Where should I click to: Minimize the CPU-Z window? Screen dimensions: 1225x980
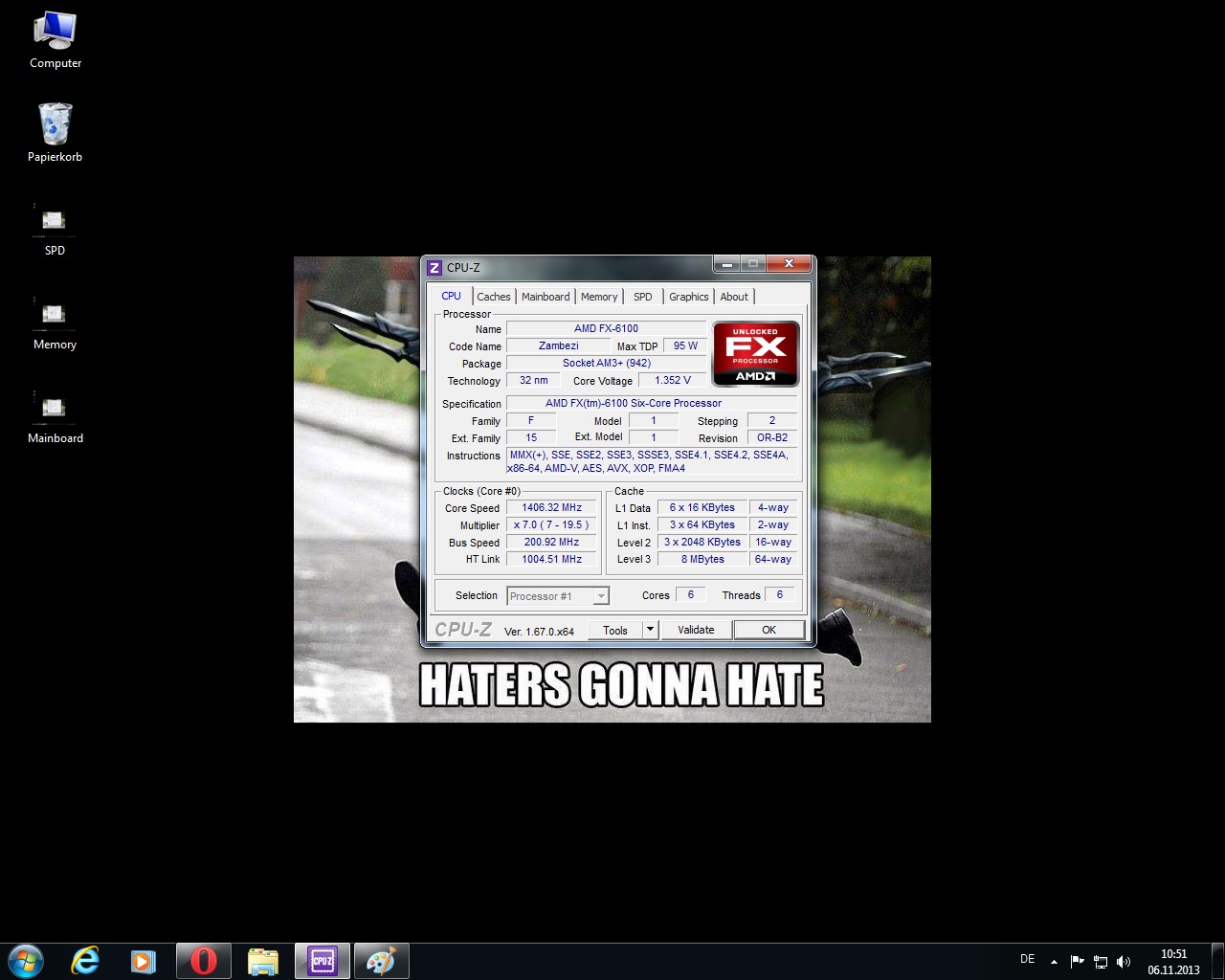tap(727, 264)
